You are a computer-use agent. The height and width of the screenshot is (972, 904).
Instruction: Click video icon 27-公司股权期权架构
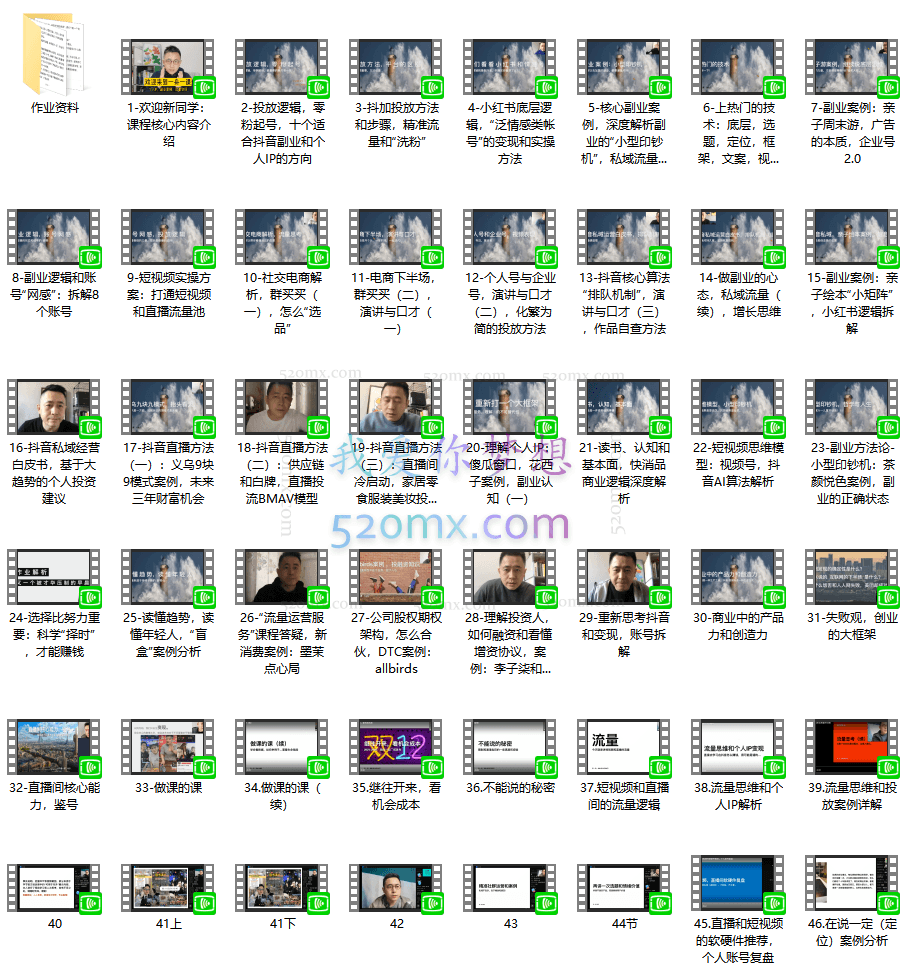396,577
